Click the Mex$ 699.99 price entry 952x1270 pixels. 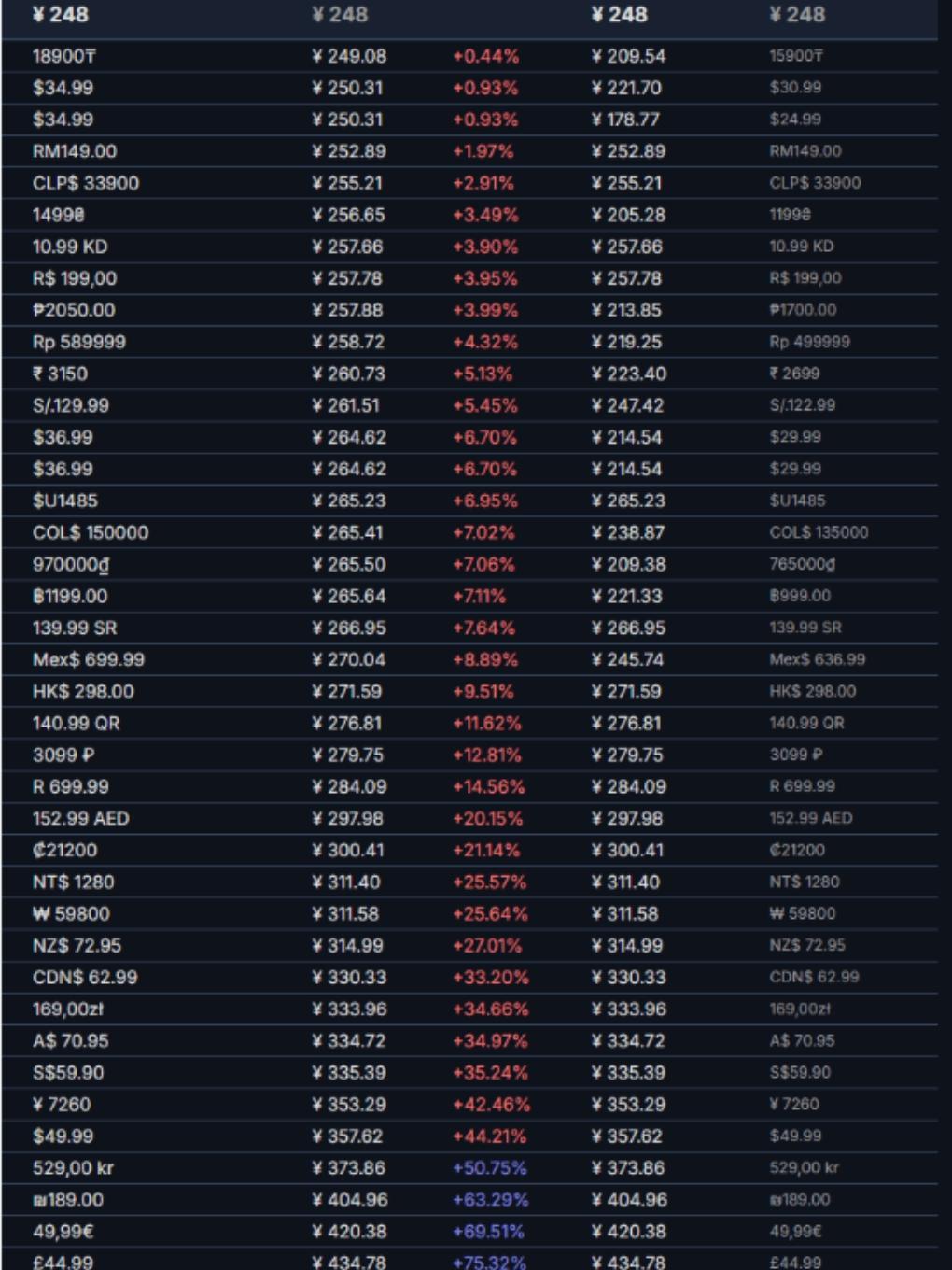coord(89,659)
